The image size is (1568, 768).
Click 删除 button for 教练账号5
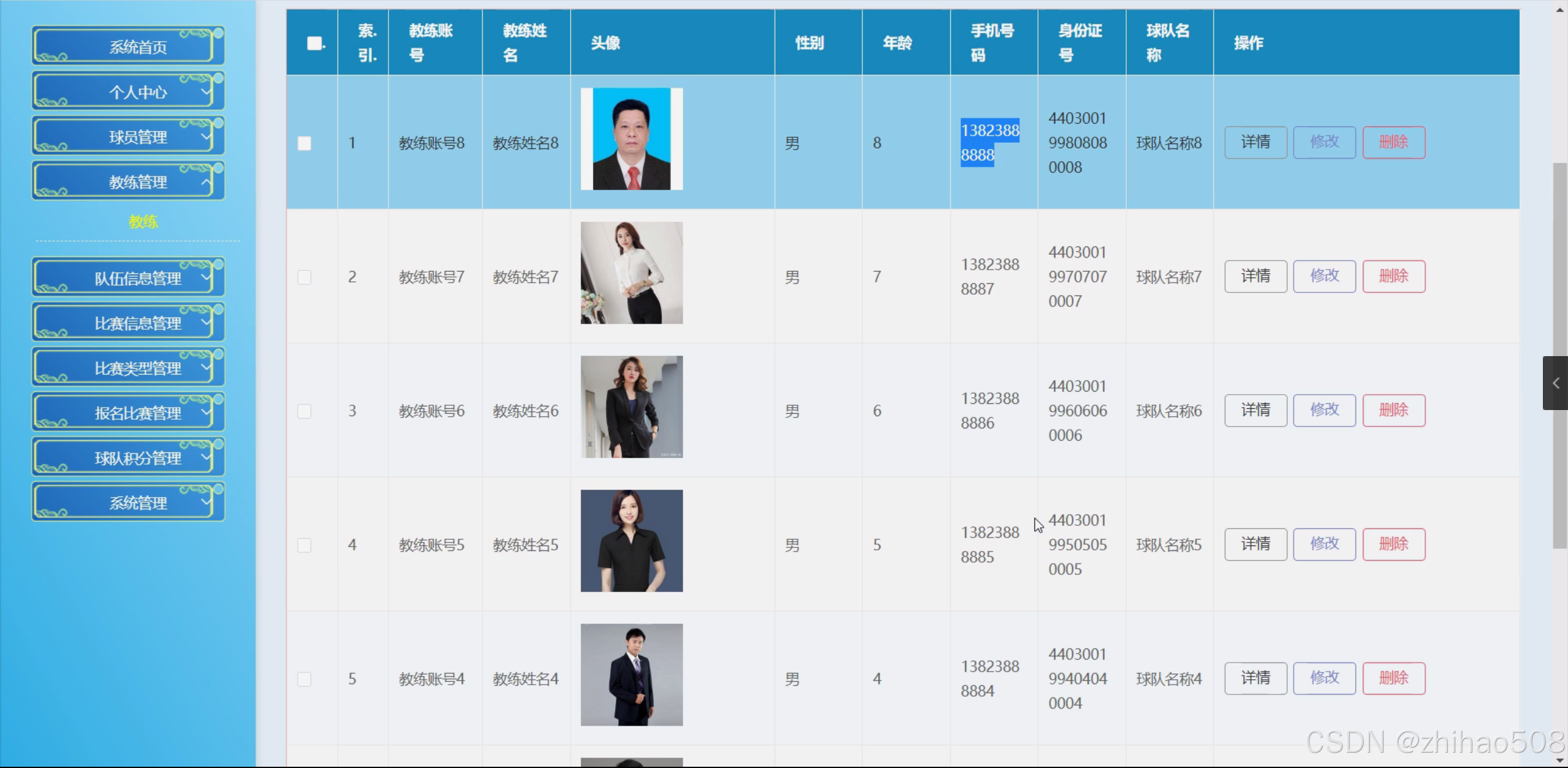point(1393,544)
